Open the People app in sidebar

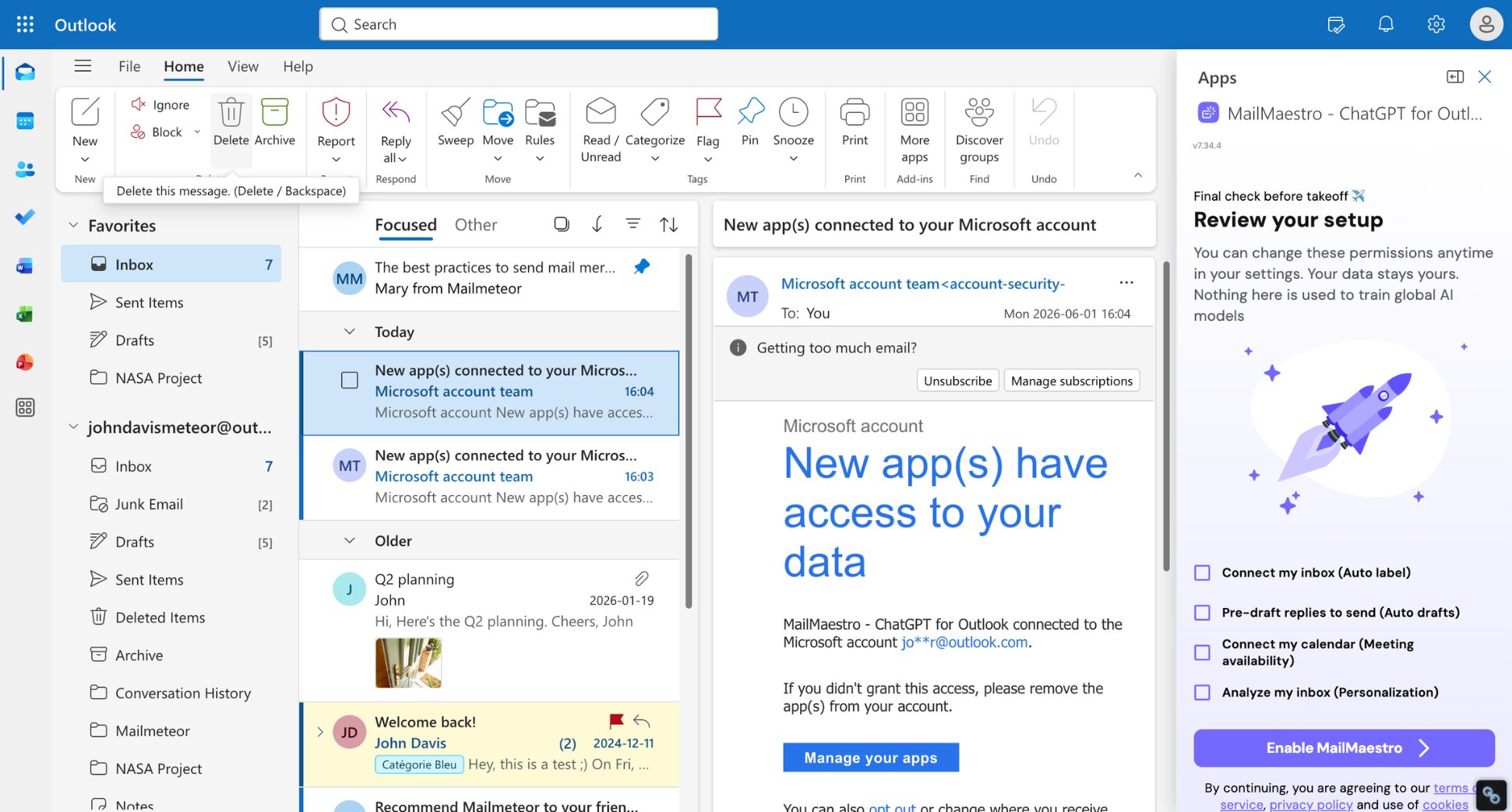pos(25,169)
